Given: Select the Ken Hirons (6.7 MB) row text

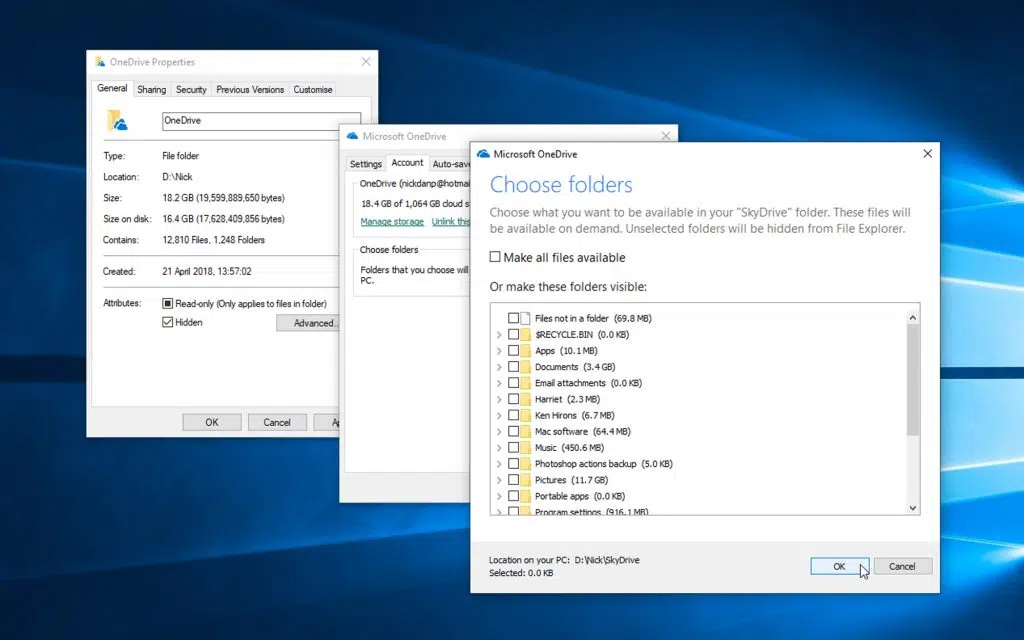Looking at the screenshot, I should 575,415.
